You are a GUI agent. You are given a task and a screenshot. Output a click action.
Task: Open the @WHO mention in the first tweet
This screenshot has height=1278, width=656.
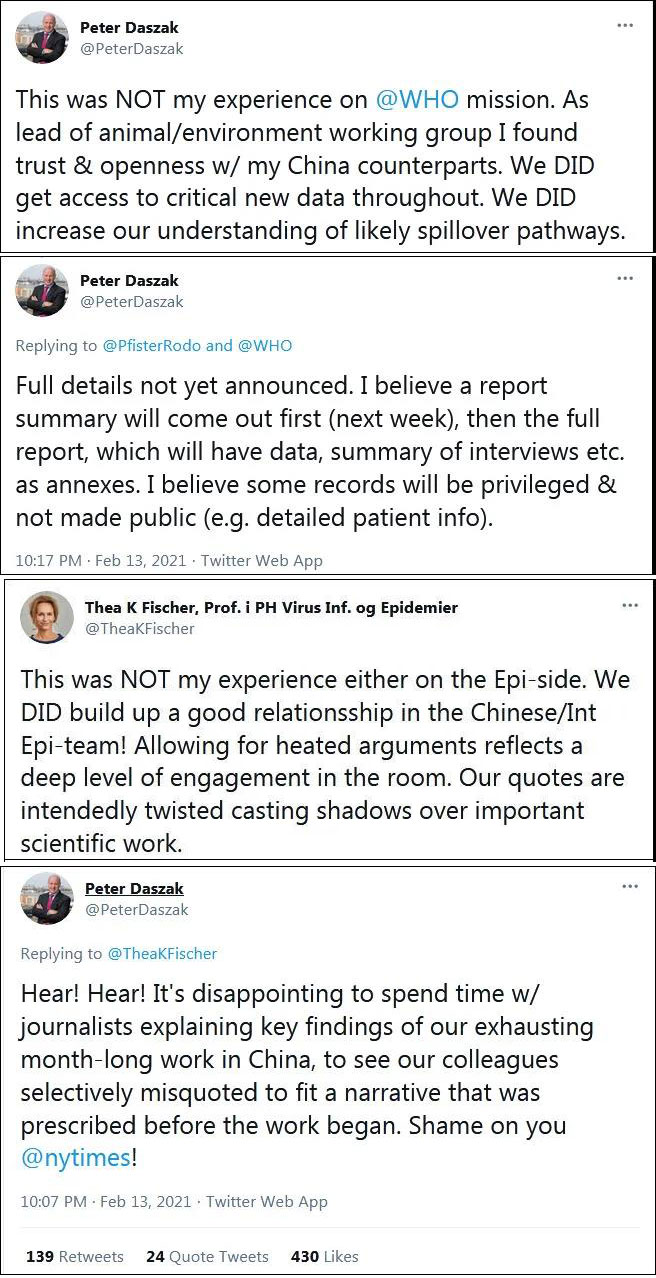click(x=417, y=100)
